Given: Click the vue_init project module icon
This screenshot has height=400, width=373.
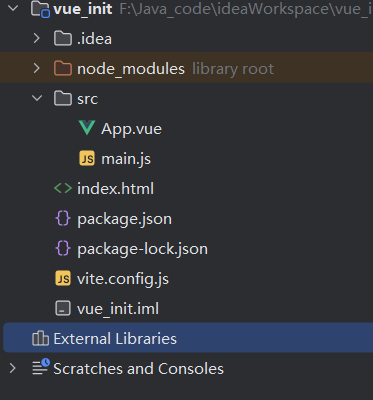Looking at the screenshot, I should 40,8.
